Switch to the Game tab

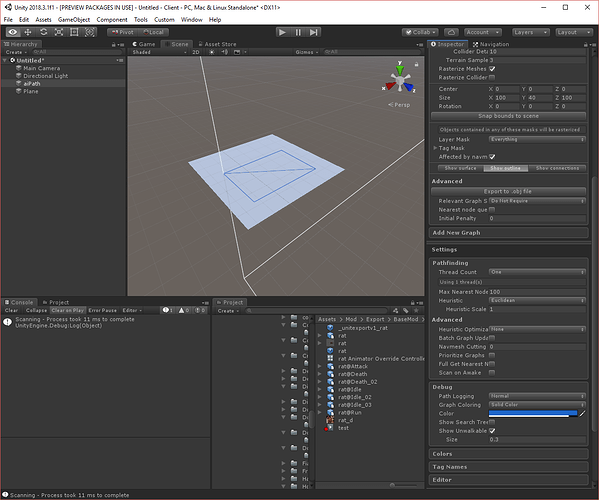(144, 44)
